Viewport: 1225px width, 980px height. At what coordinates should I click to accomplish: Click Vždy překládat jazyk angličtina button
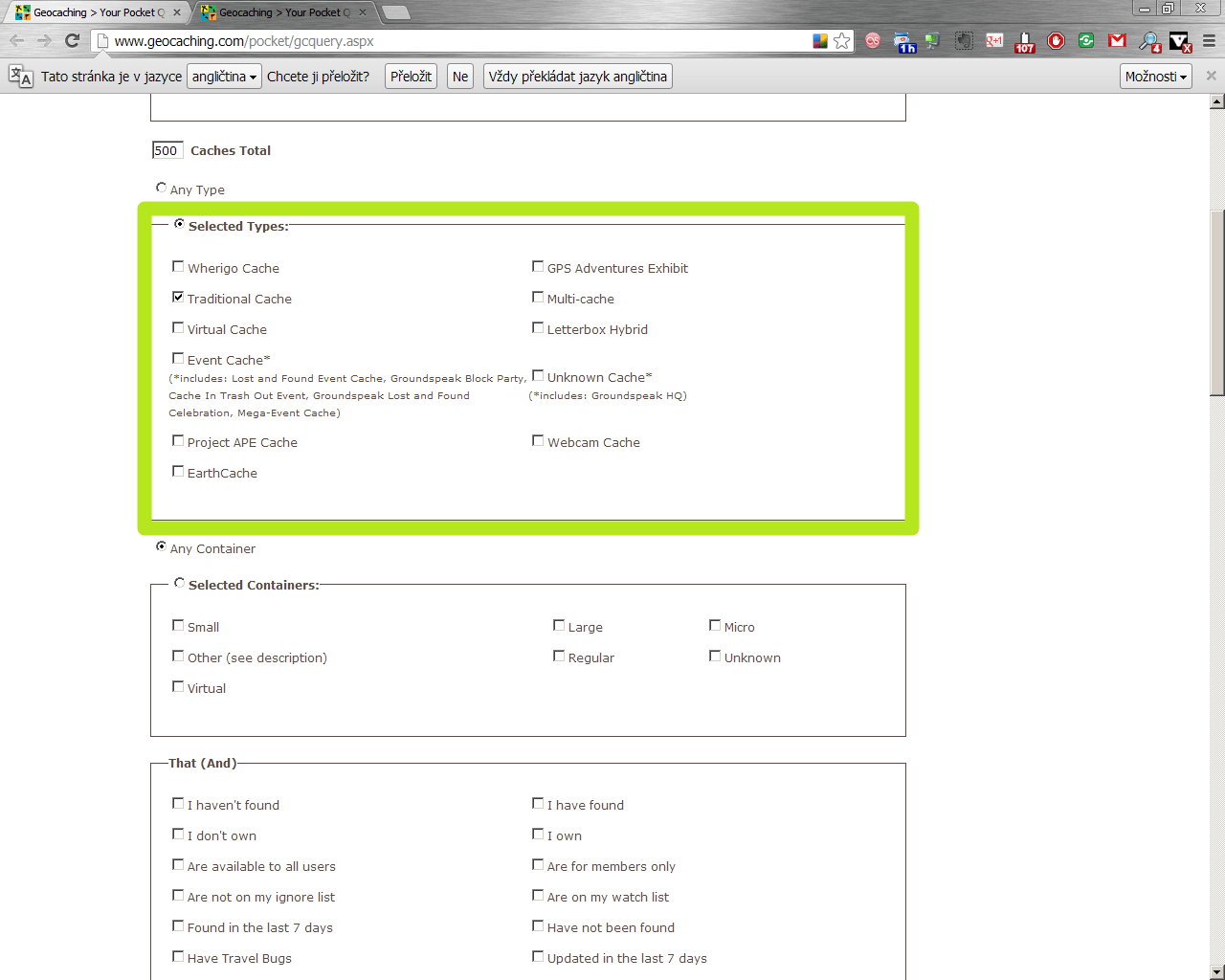point(578,77)
